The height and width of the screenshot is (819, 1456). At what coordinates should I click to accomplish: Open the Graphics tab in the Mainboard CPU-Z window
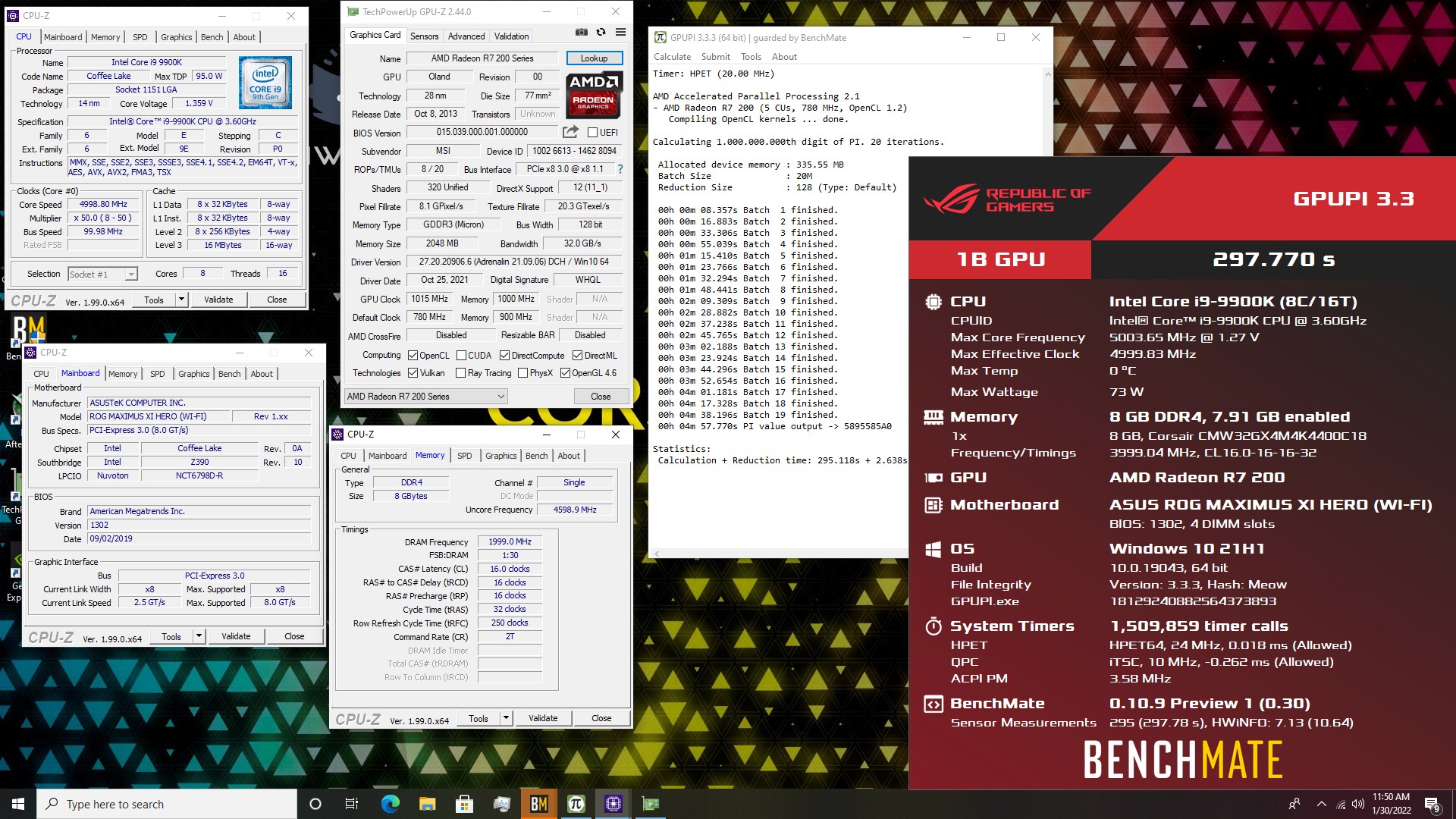click(x=193, y=374)
